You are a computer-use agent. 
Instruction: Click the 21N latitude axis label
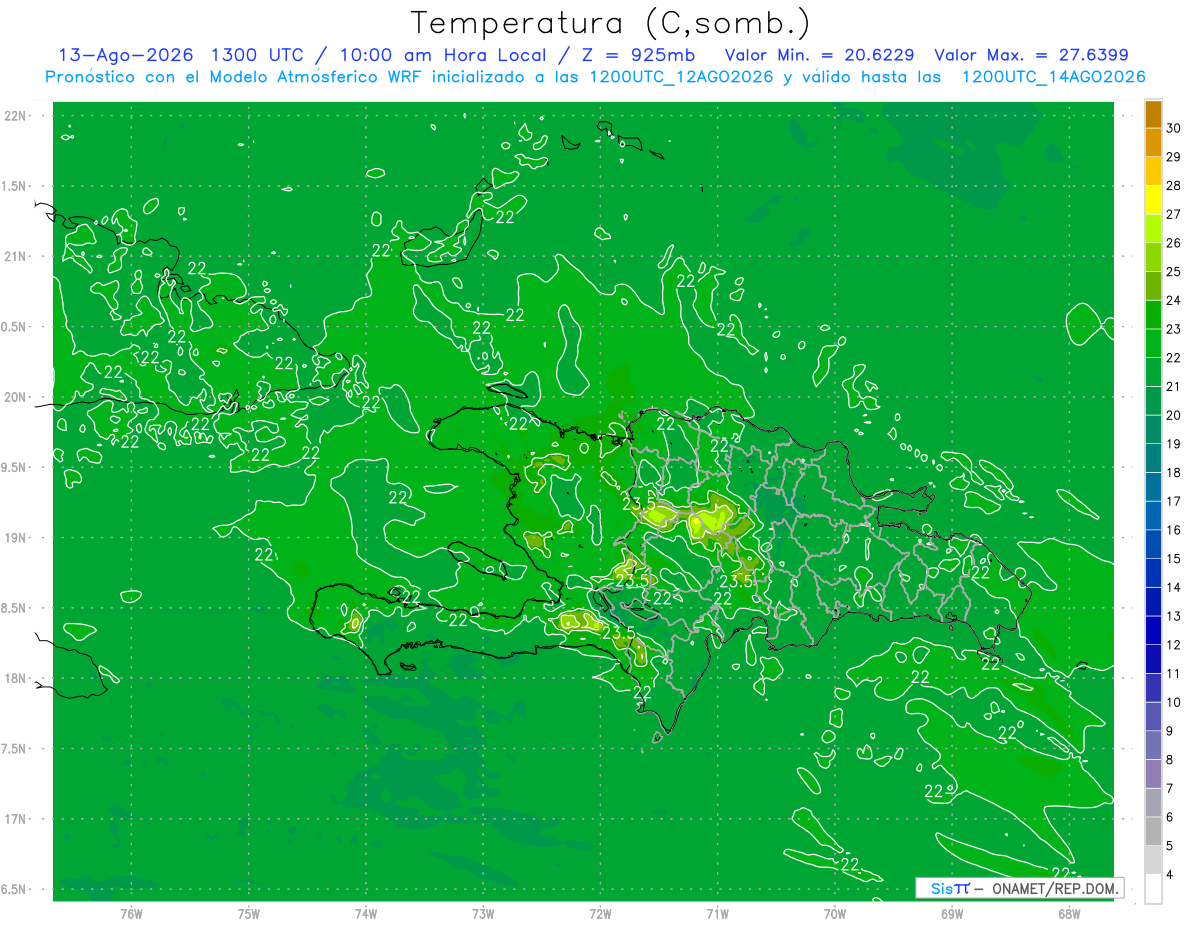click(x=16, y=257)
